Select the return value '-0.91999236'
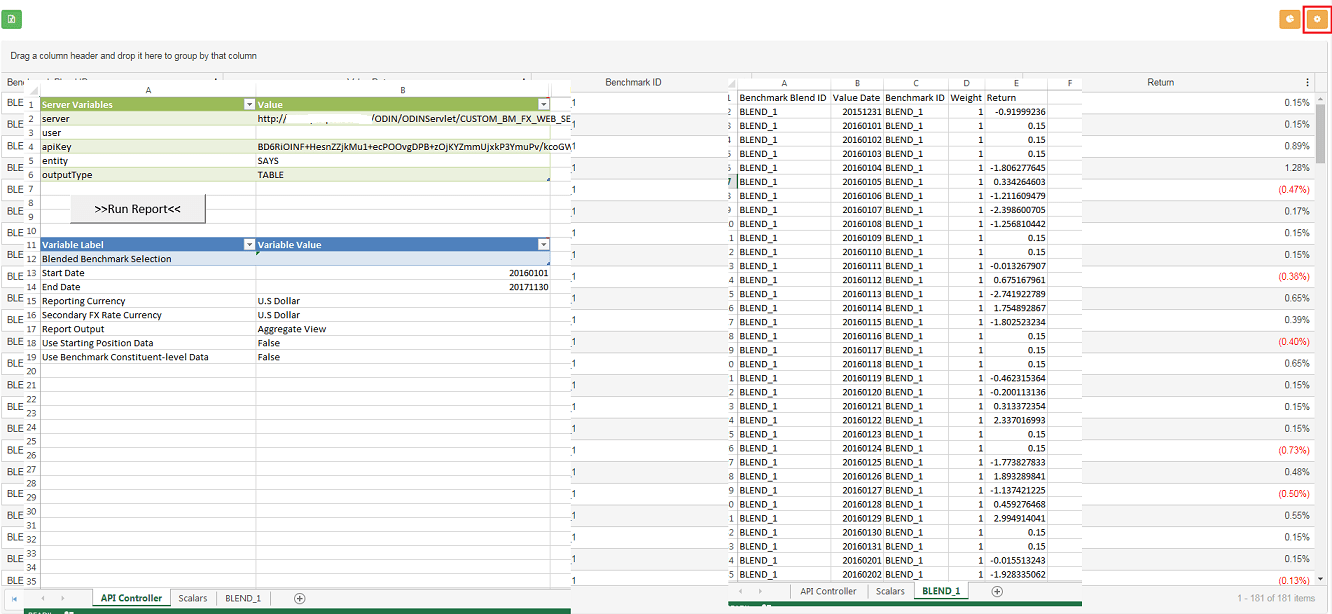1332x614 pixels. (1016, 112)
